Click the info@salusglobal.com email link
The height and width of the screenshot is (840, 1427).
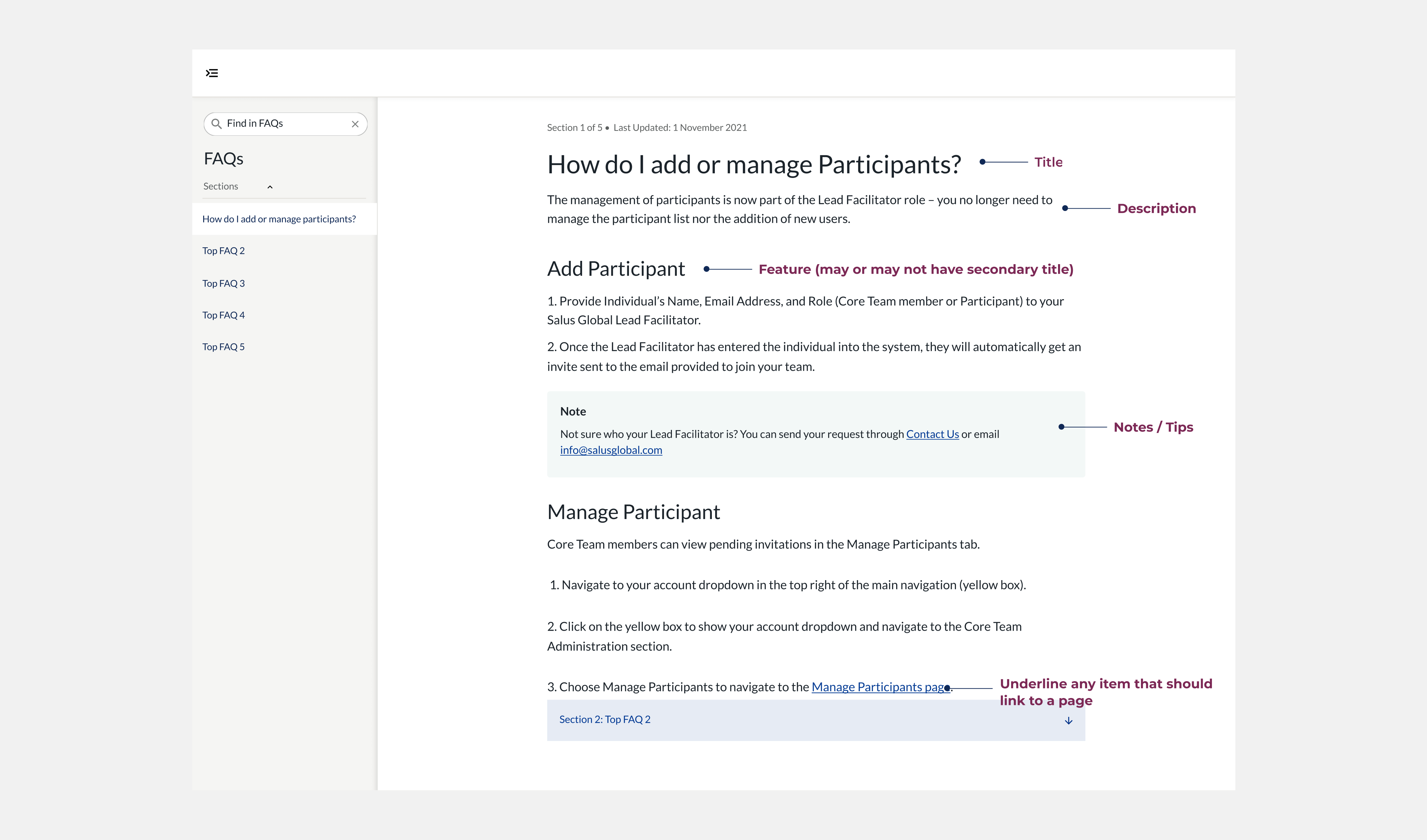tap(610, 450)
